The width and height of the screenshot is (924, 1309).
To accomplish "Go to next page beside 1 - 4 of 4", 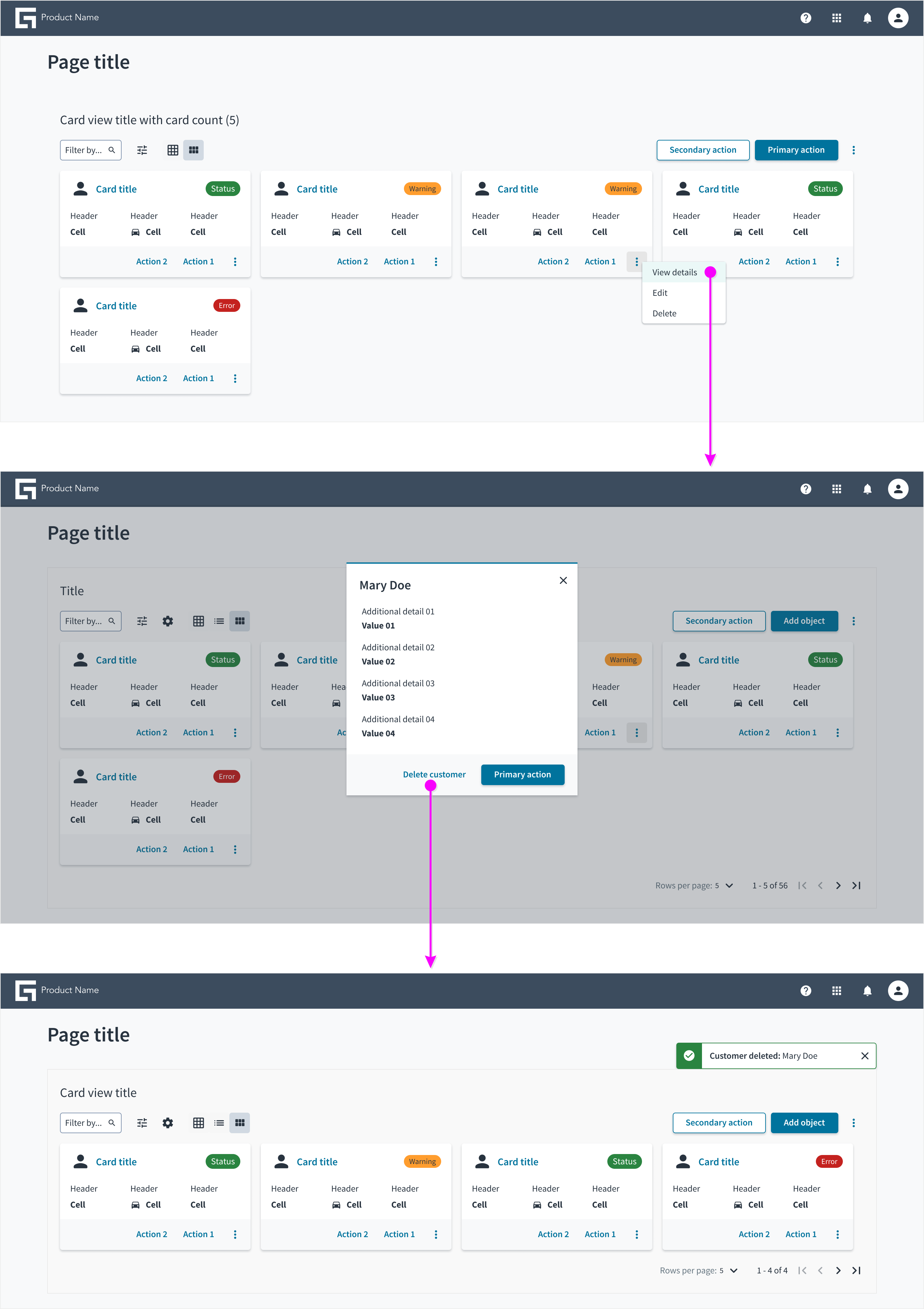I will (838, 1270).
